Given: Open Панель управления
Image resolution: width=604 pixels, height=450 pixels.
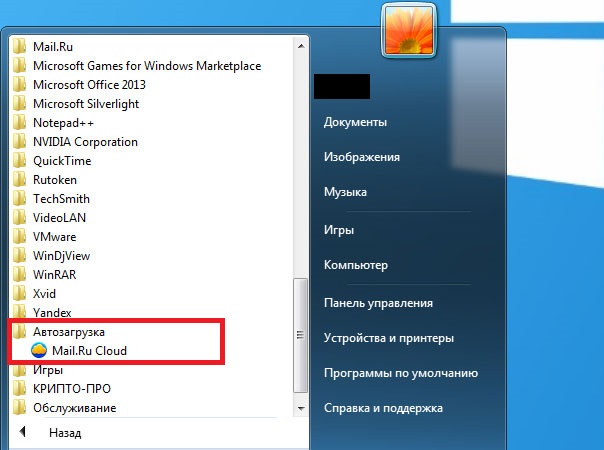Looking at the screenshot, I should coord(378,303).
